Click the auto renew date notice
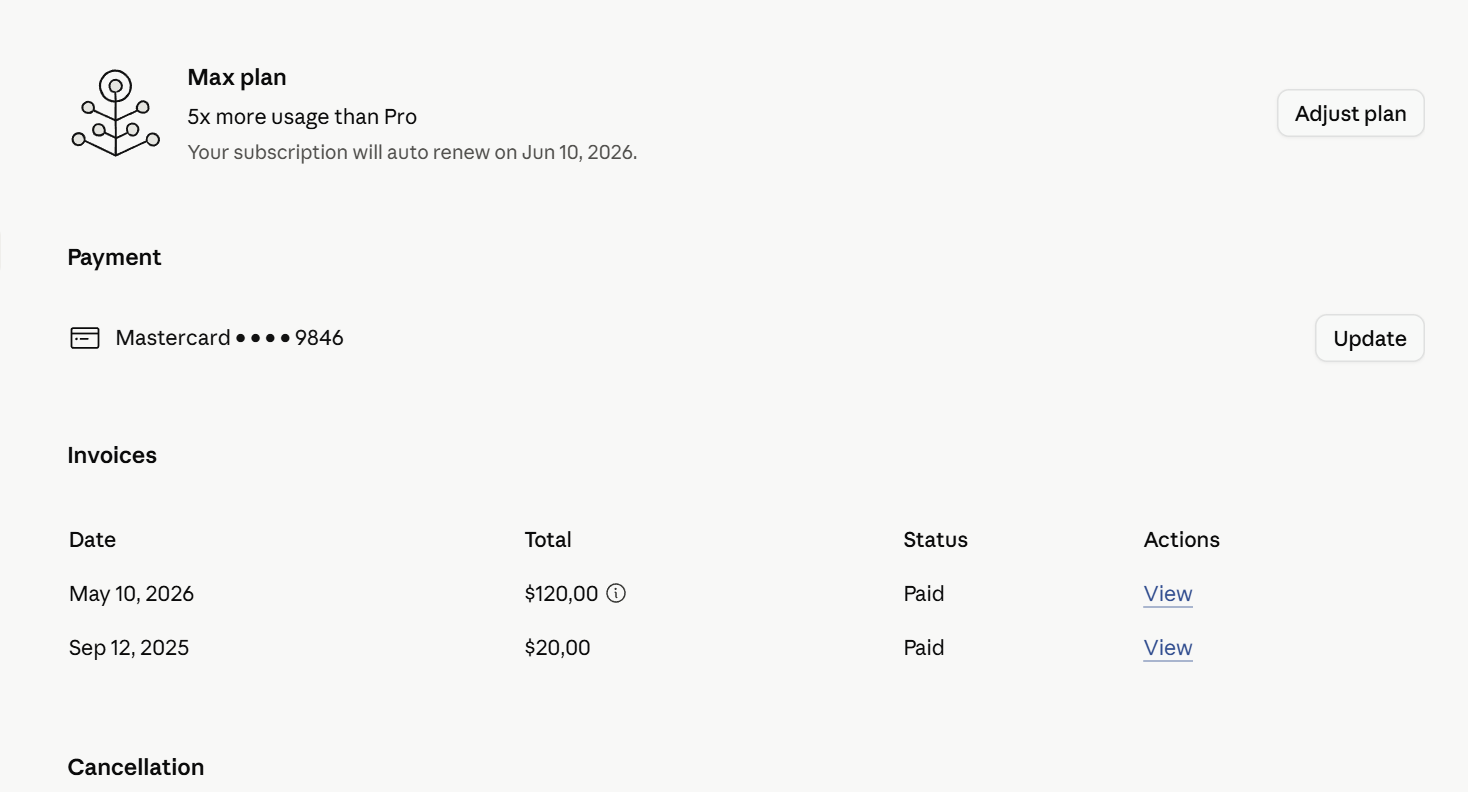The image size is (1468, 792). [412, 153]
